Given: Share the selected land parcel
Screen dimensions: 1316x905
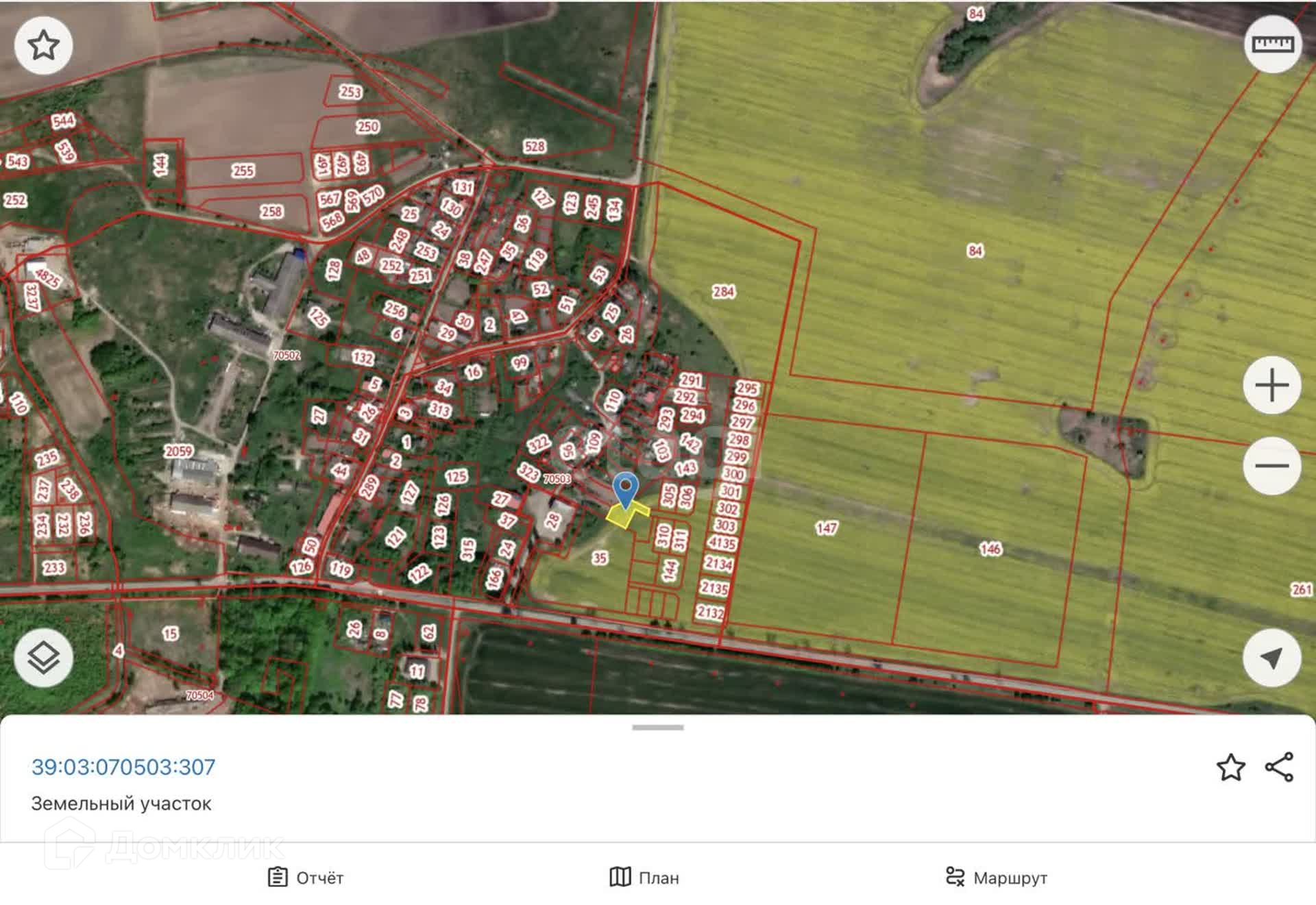Looking at the screenshot, I should [x=1279, y=767].
